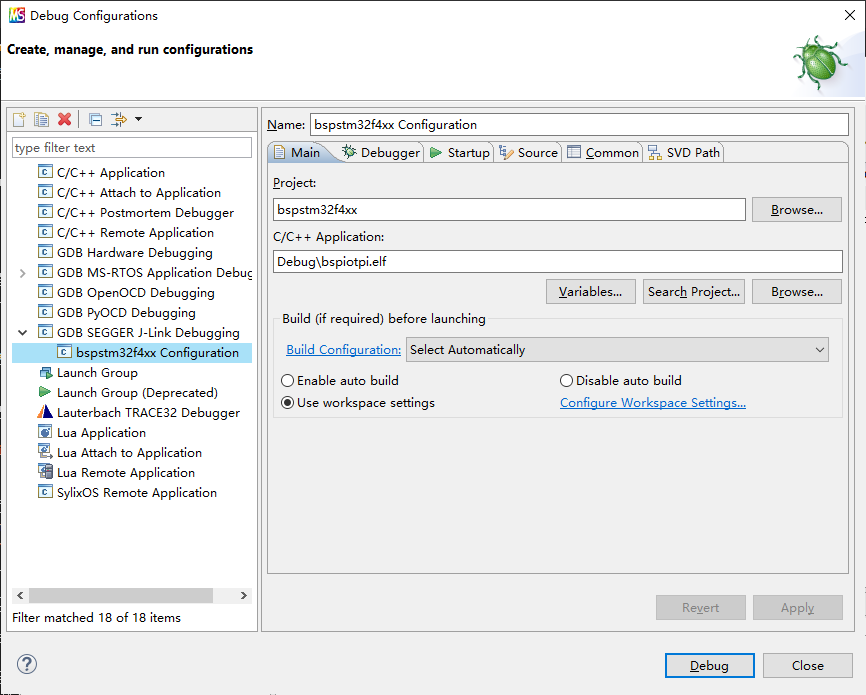Delete the selected launch configuration
866x695 pixels.
[65, 119]
